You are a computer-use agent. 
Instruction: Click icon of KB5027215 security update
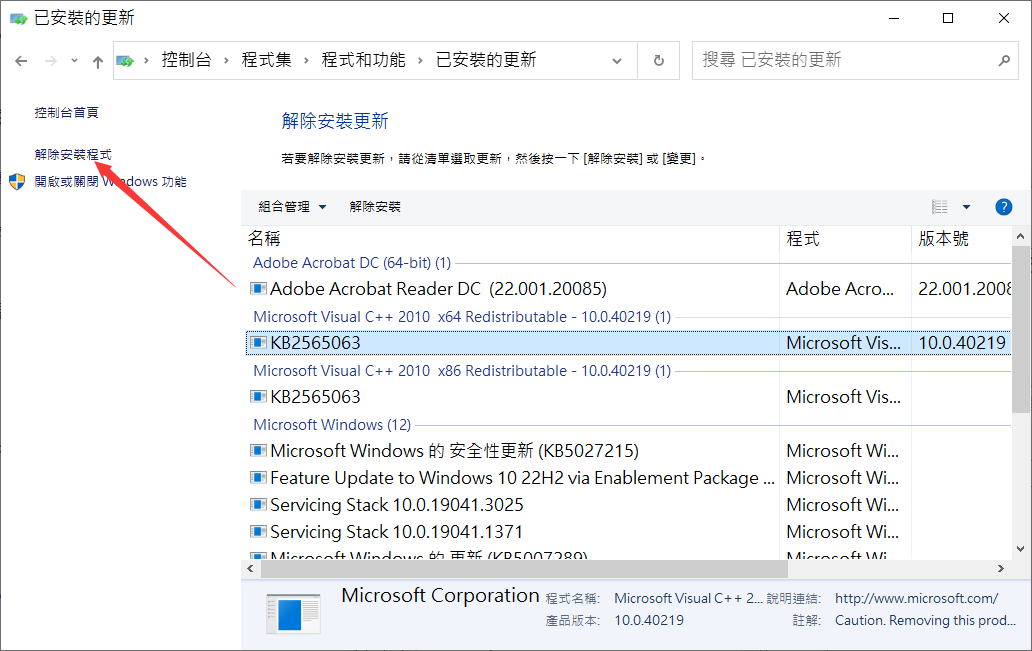[x=258, y=450]
